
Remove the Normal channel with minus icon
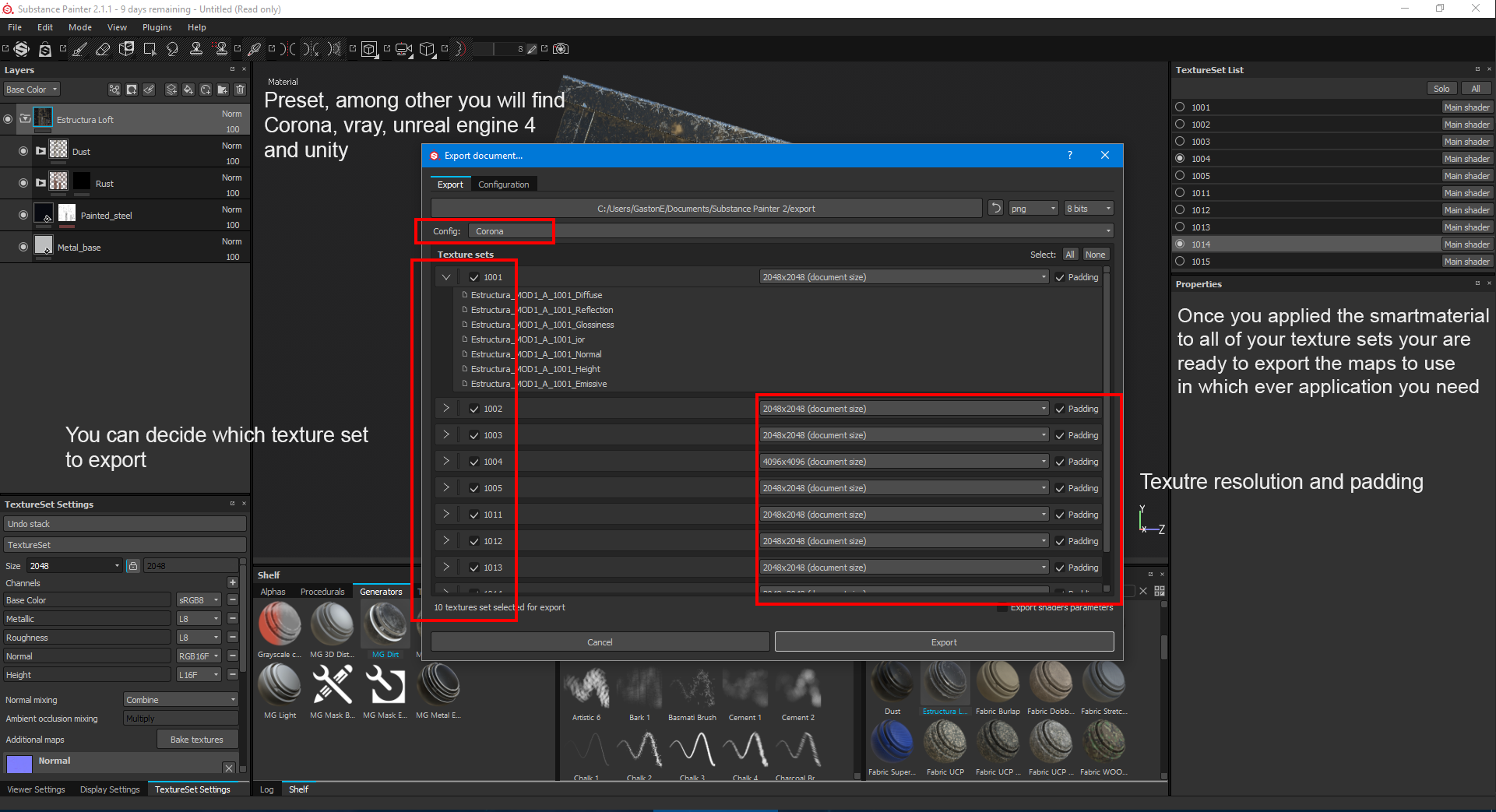tap(232, 656)
